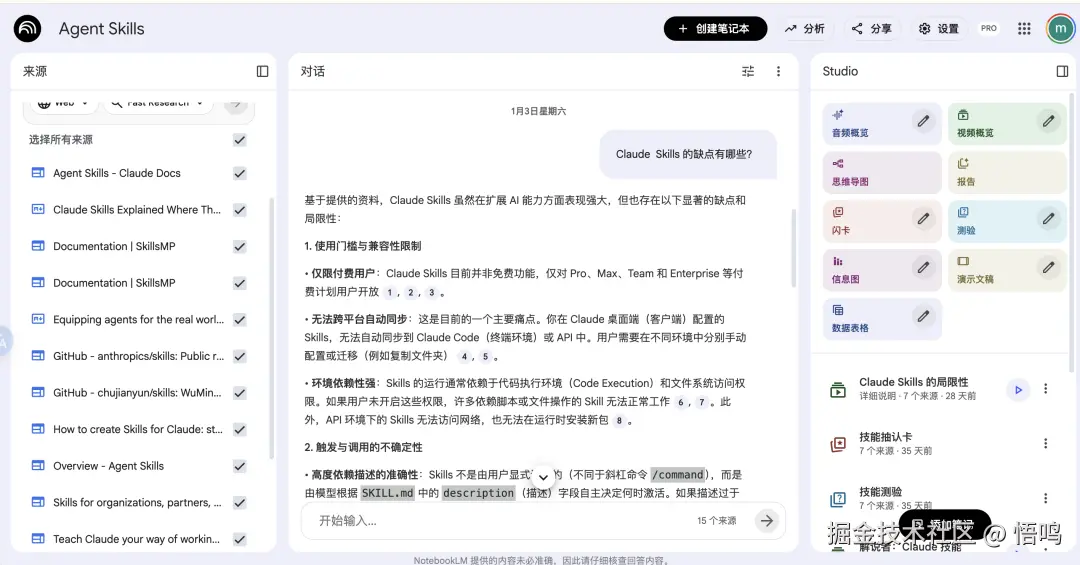Click the 对话 panel scrollbar
The width and height of the screenshot is (1080, 565).
pos(793,248)
